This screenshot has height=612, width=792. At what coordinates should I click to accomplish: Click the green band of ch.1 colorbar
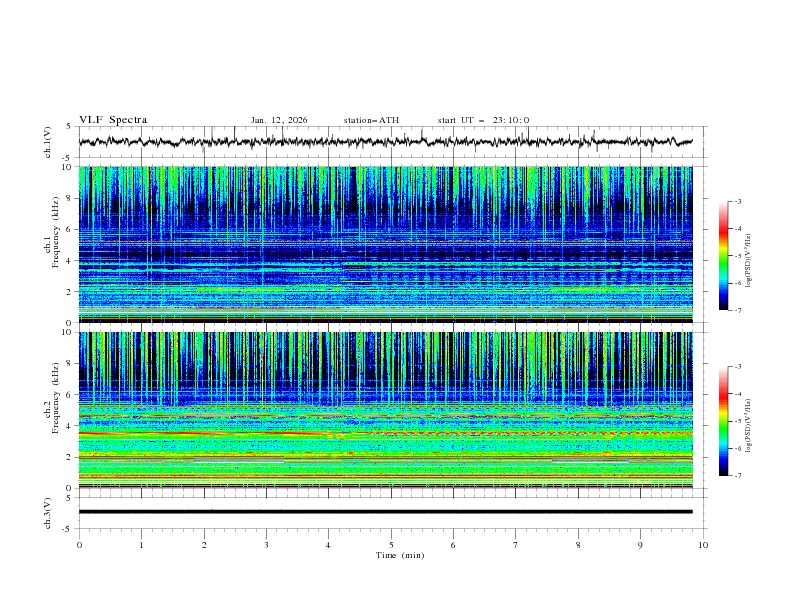[x=724, y=263]
